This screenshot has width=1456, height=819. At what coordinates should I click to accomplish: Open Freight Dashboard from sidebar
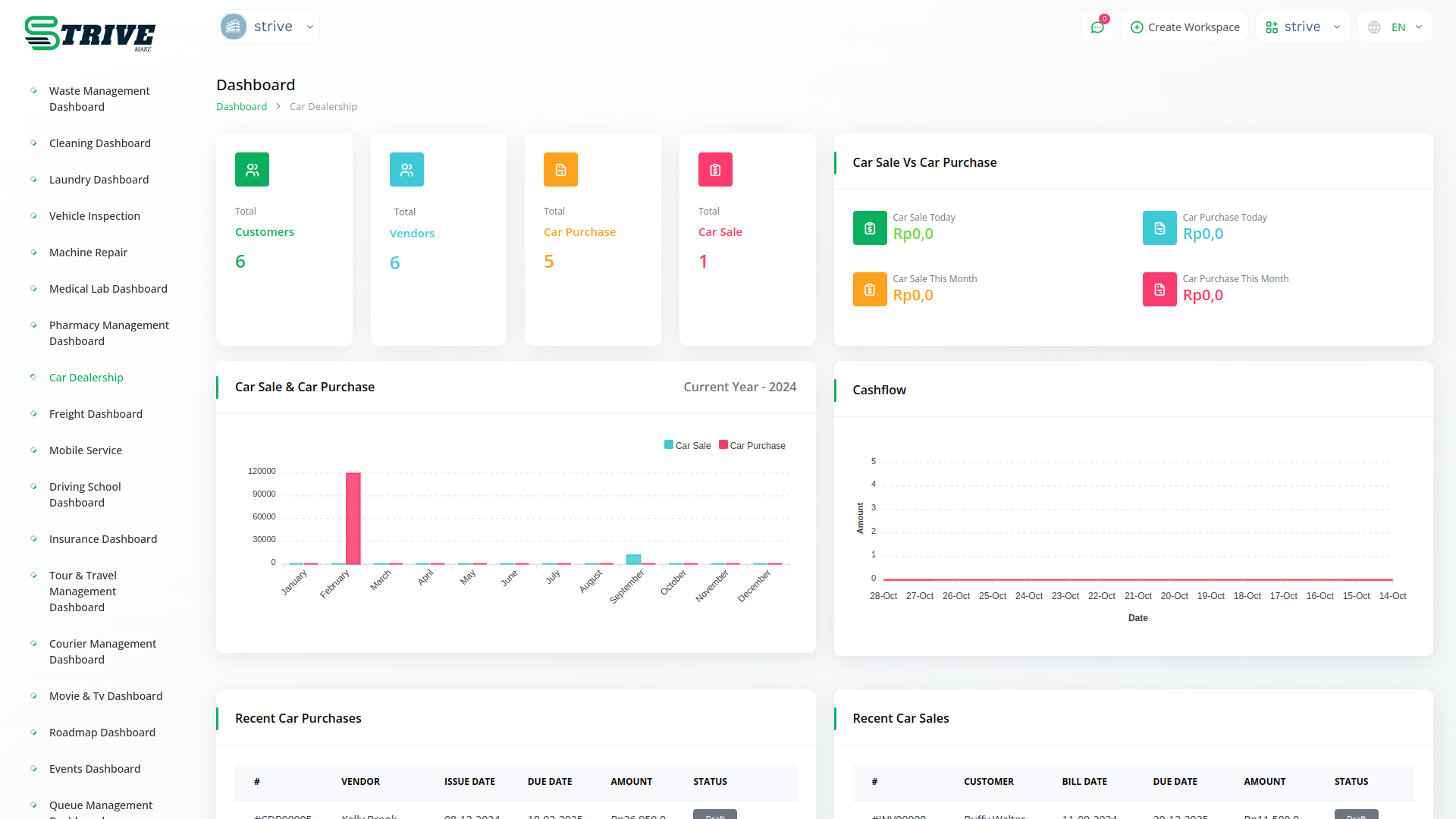coord(96,414)
